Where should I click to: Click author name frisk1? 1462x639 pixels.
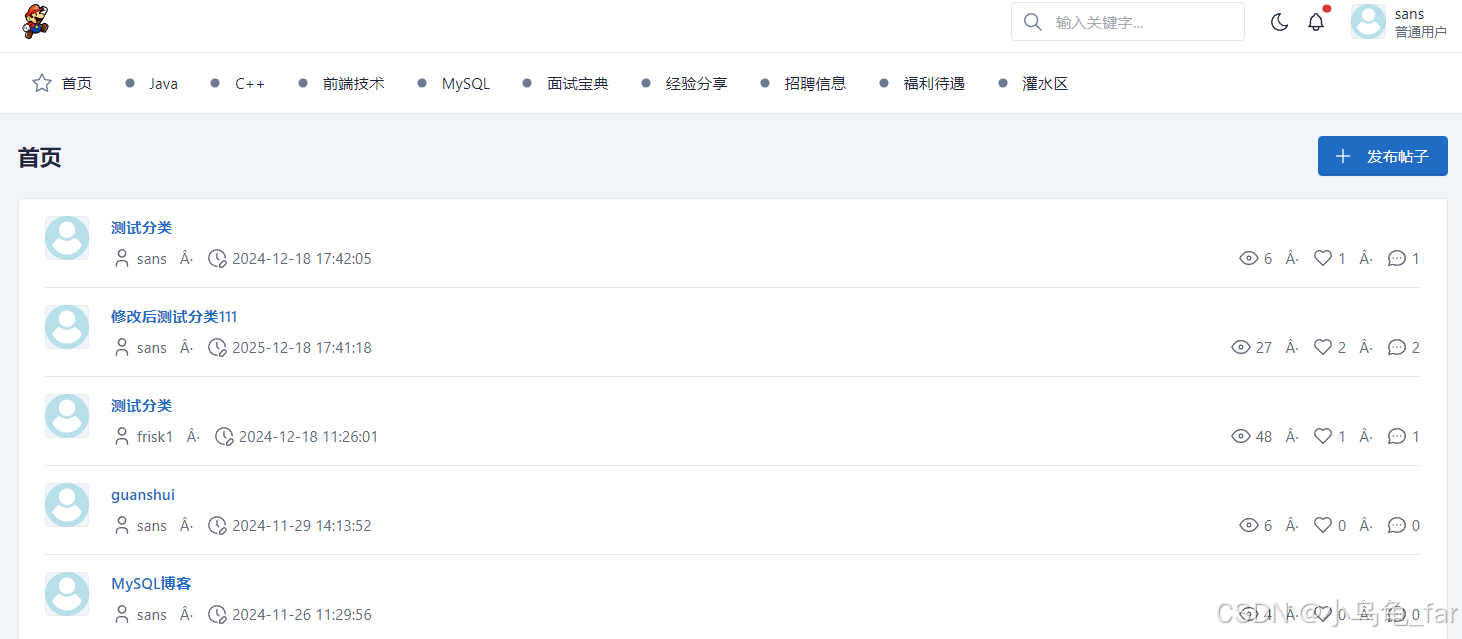coord(155,436)
